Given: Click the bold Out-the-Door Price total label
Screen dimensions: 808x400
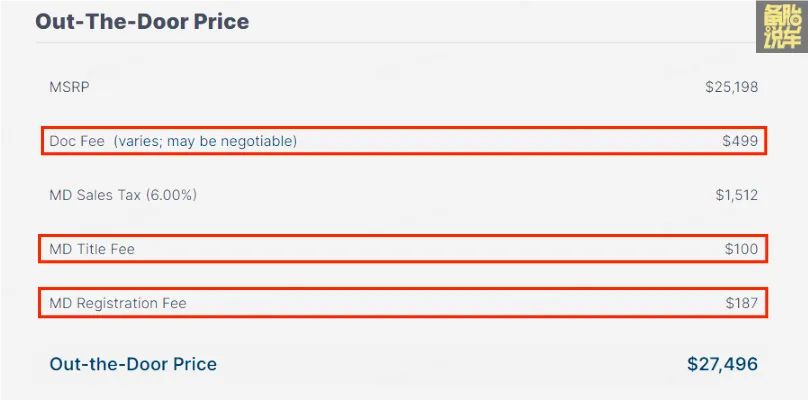Looking at the screenshot, I should (x=133, y=364).
